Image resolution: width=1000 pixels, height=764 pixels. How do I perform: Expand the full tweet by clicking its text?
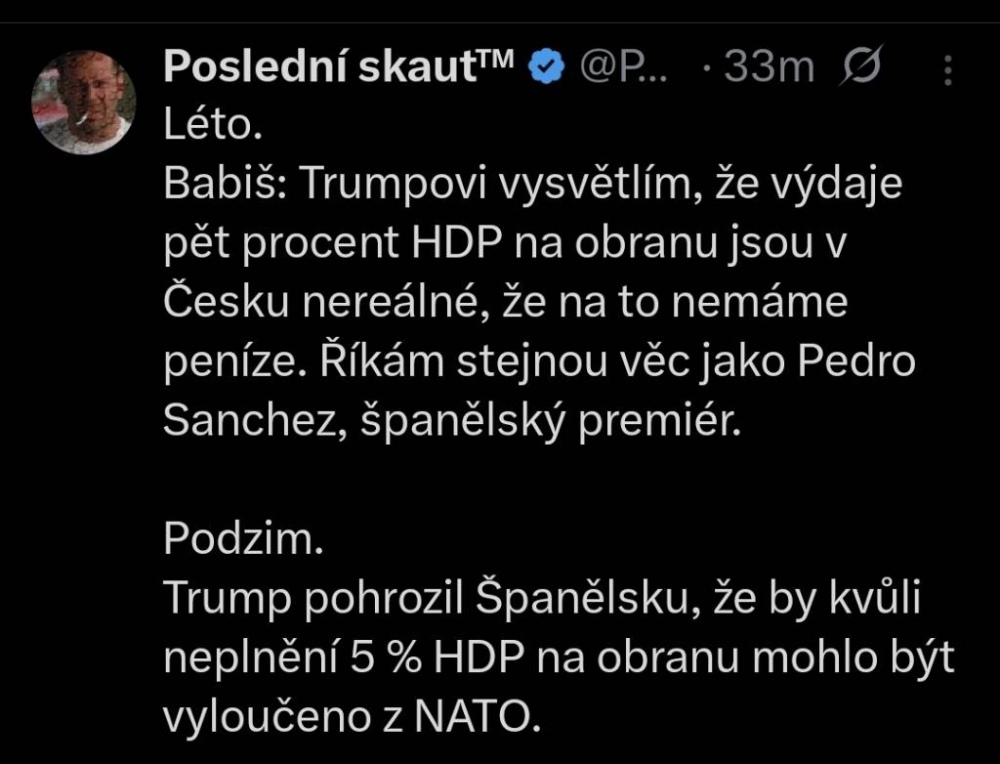pyautogui.click(x=500, y=300)
